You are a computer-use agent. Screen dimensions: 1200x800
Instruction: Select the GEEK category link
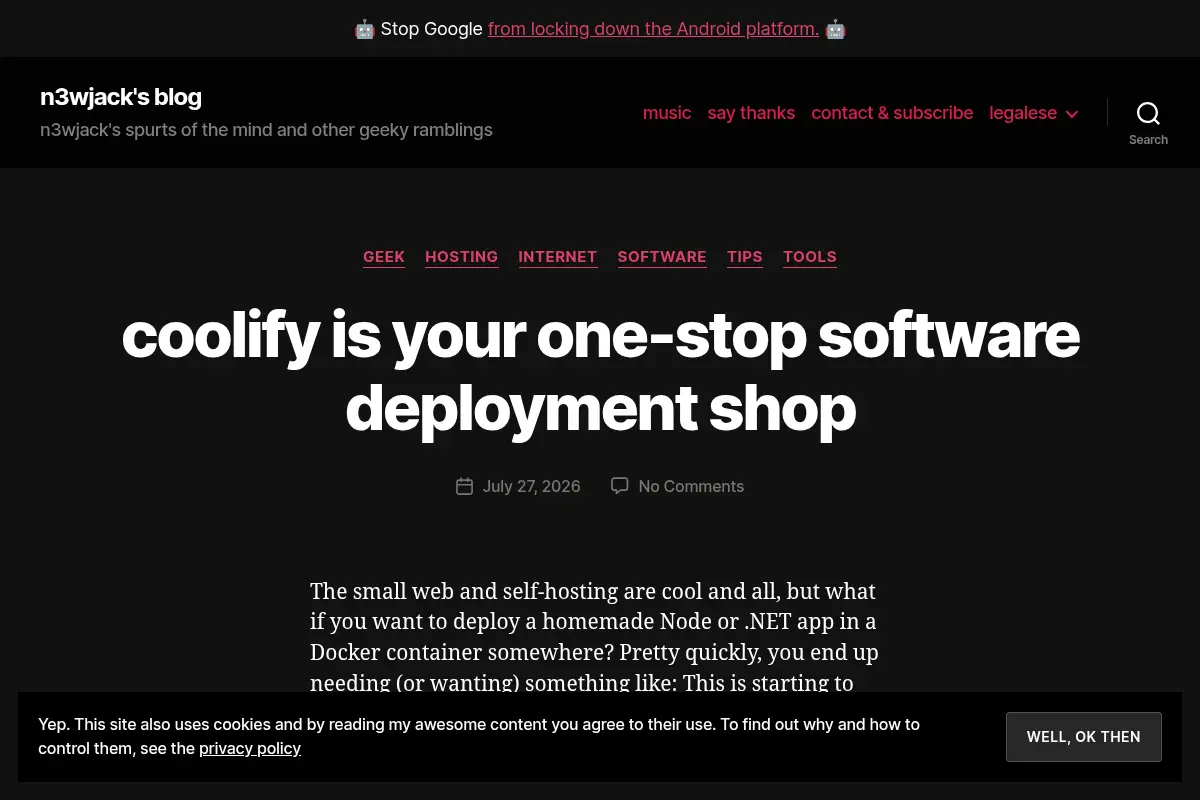[x=384, y=257]
